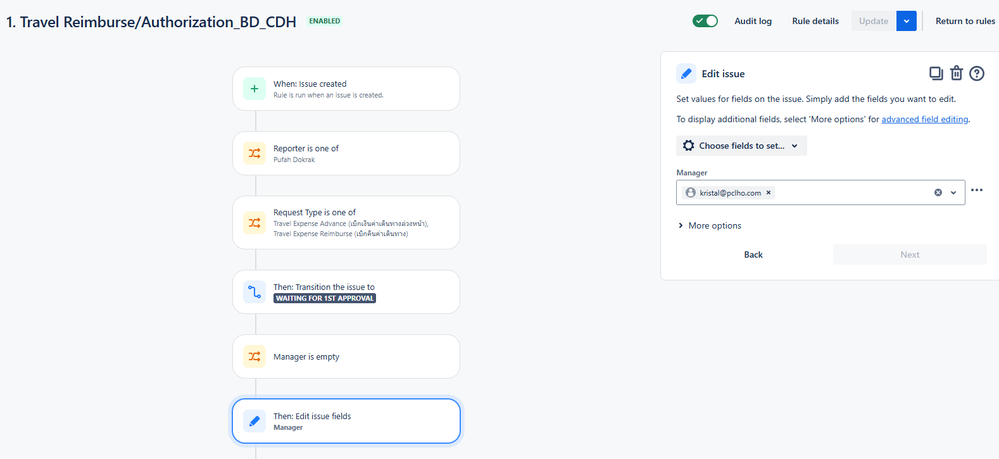
Task: Remove kristal@pclho.com from Manager field
Action: [768, 193]
